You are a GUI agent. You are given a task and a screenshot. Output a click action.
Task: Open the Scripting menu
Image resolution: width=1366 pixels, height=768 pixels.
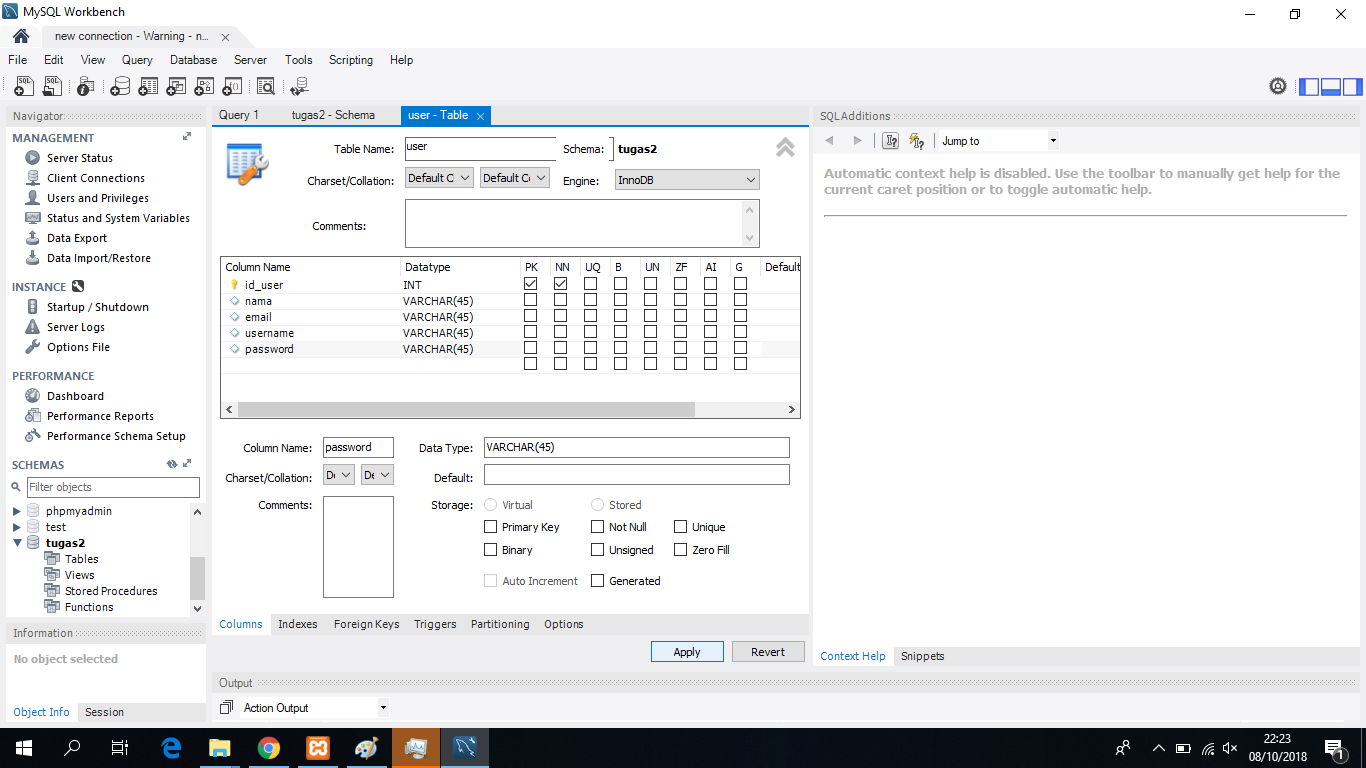tap(351, 60)
